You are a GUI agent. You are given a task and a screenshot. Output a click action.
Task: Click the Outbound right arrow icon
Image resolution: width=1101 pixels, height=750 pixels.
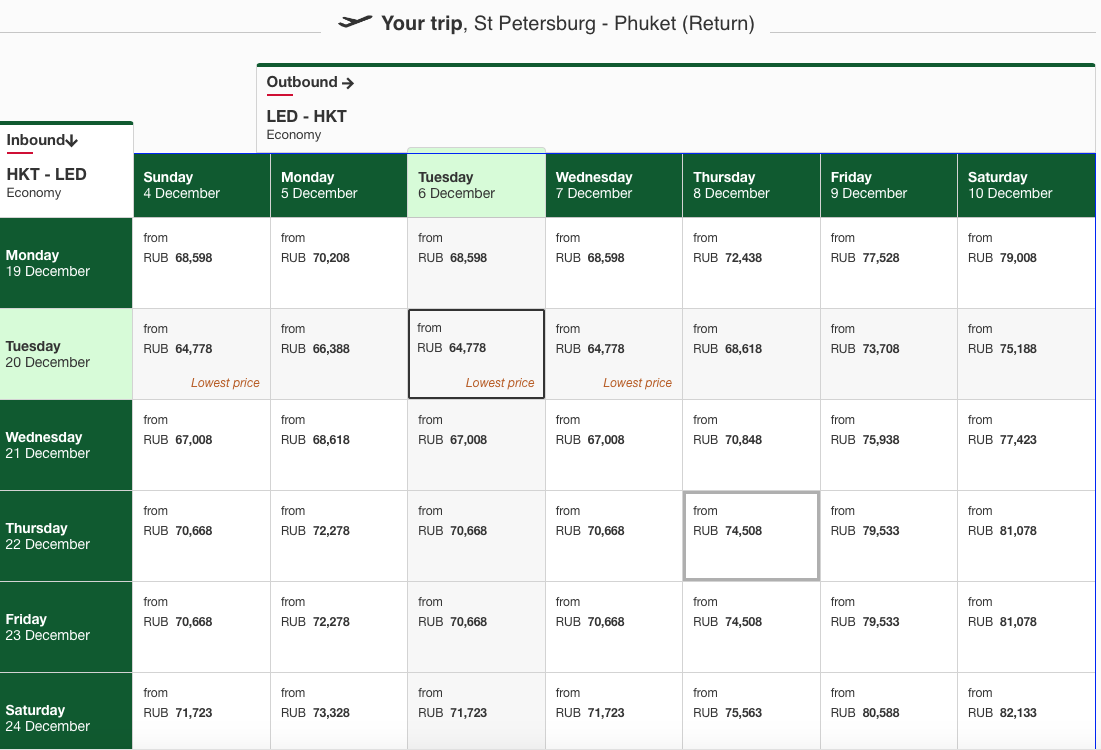click(348, 83)
